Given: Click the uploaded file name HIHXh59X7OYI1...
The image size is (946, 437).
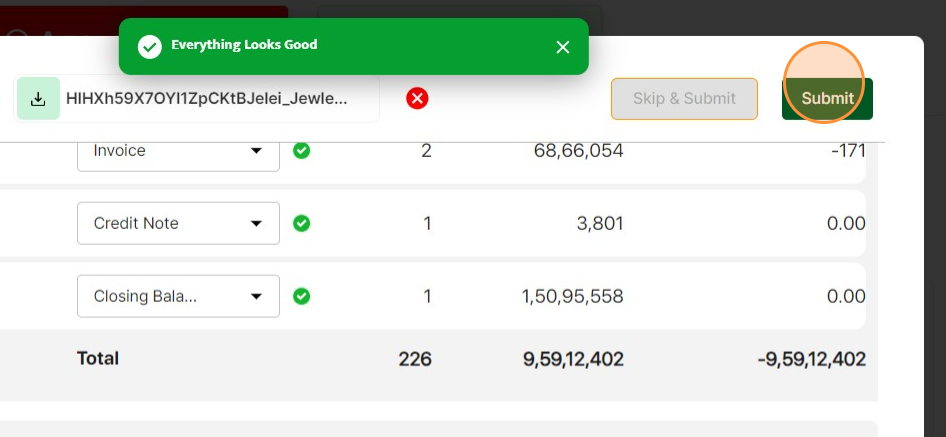Looking at the screenshot, I should [207, 99].
